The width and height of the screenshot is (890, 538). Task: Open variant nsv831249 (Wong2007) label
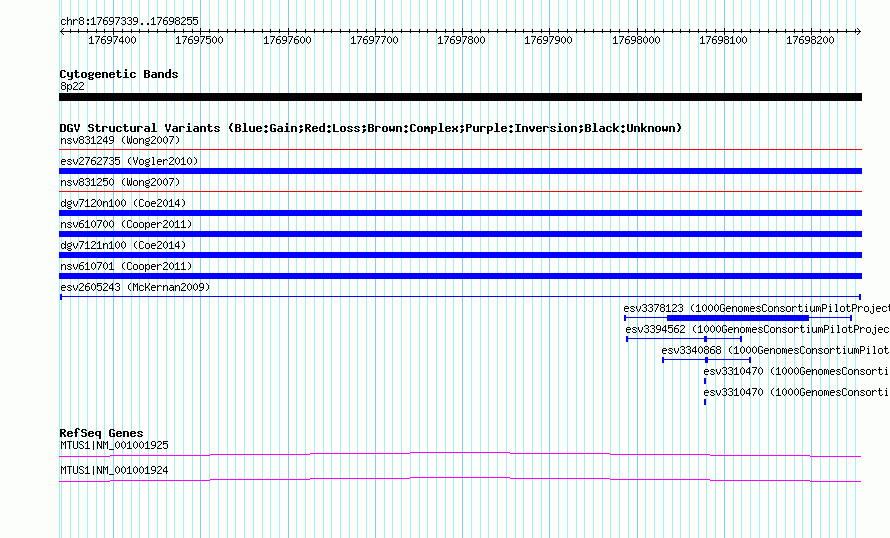(x=120, y=140)
